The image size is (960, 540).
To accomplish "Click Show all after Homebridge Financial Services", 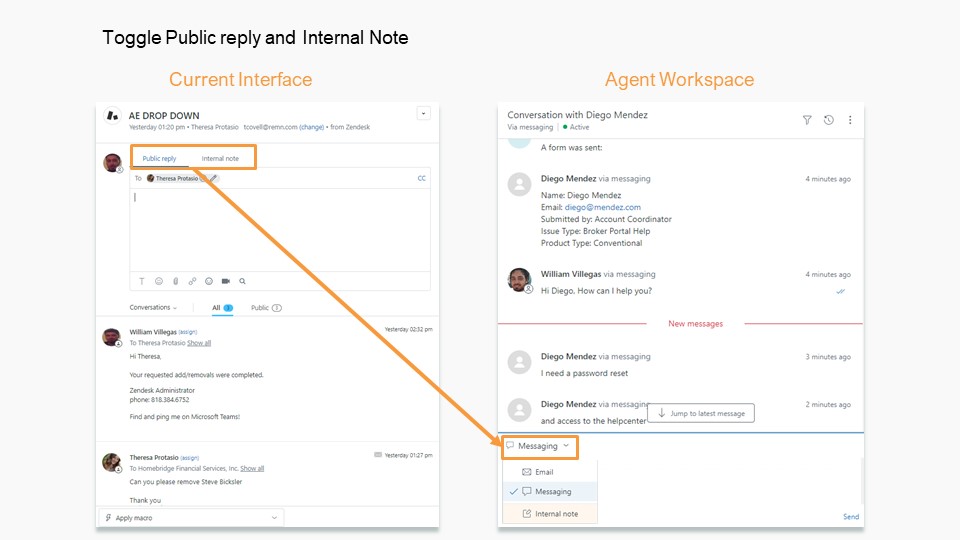I will [x=252, y=468].
